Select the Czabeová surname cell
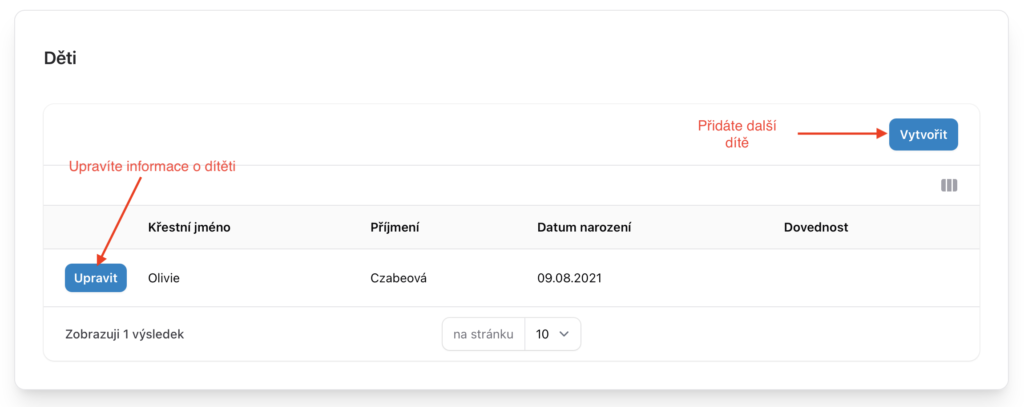The height and width of the screenshot is (407, 1024). (x=398, y=277)
